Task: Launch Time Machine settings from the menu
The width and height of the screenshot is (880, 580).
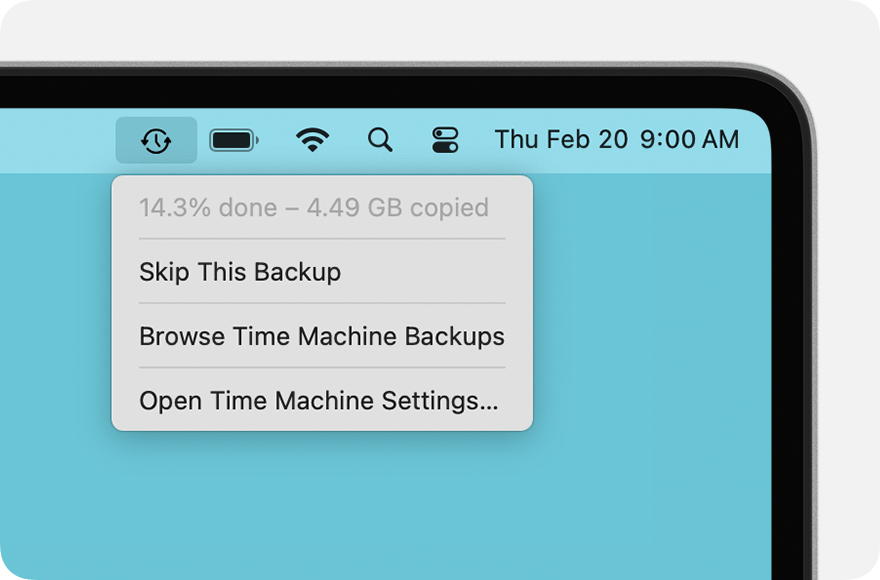Action: pos(320,401)
